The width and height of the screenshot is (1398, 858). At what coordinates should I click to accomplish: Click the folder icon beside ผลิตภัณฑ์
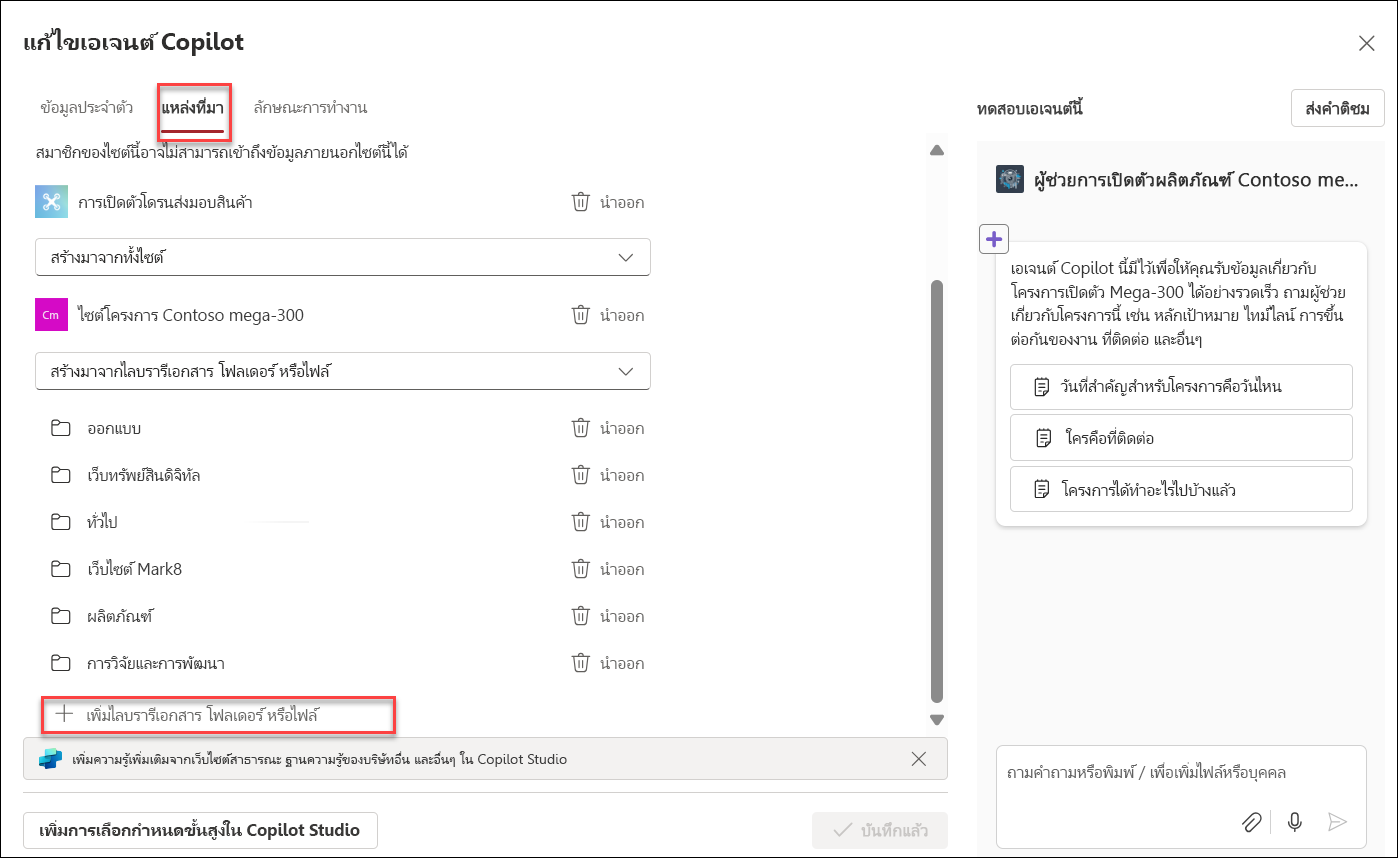61,616
